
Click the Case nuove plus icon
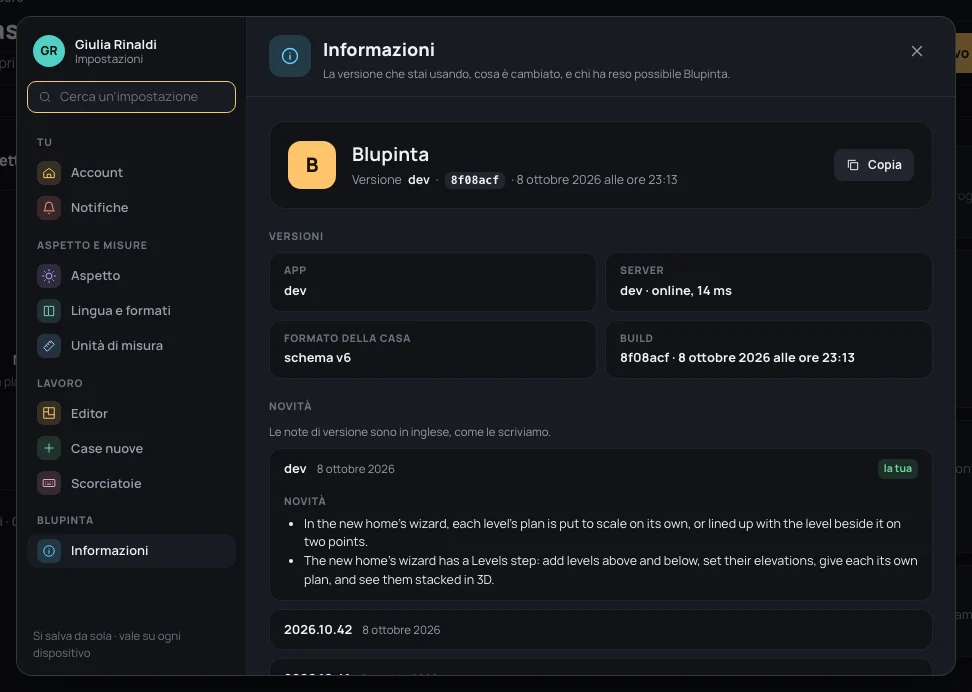[49, 448]
